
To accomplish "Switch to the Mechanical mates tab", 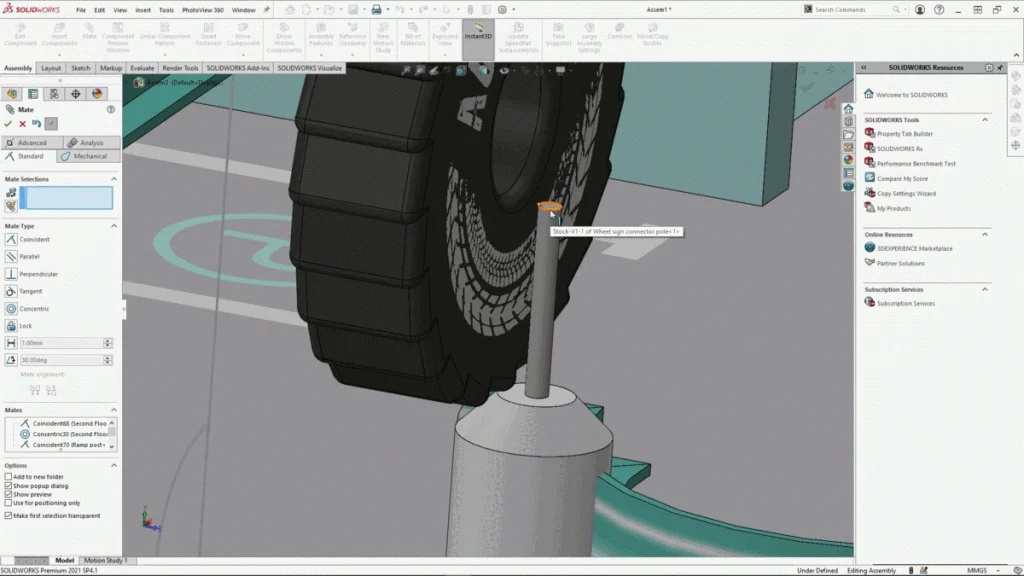I will point(89,156).
